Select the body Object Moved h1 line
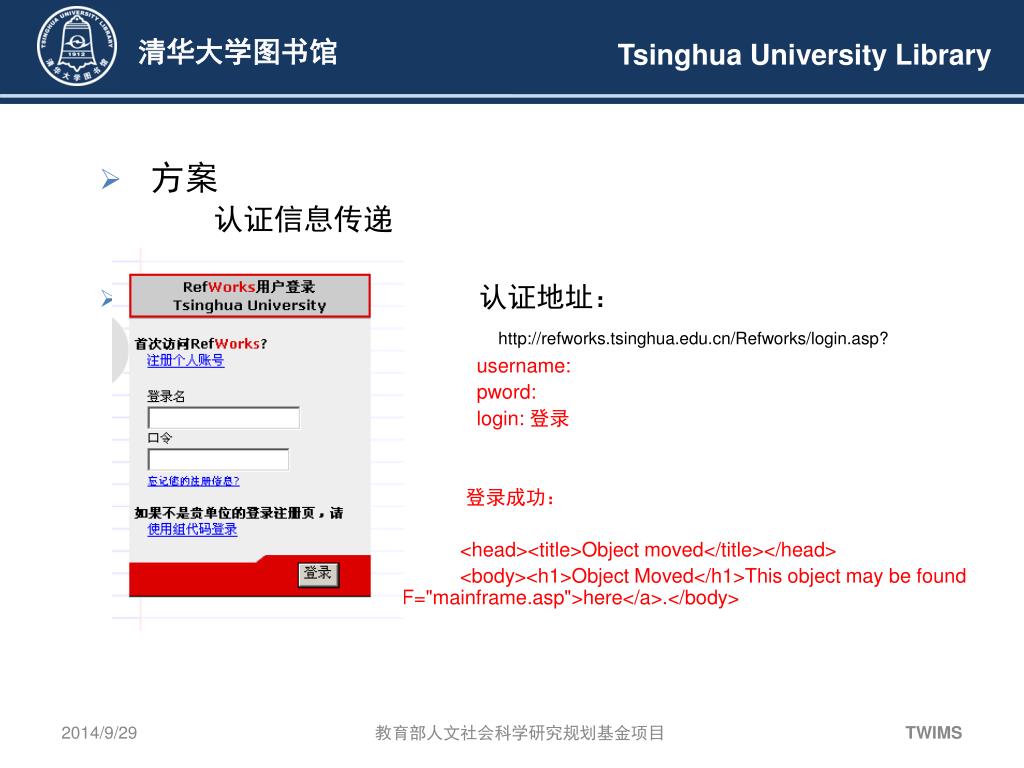Image resolution: width=1024 pixels, height=768 pixels. [x=713, y=576]
